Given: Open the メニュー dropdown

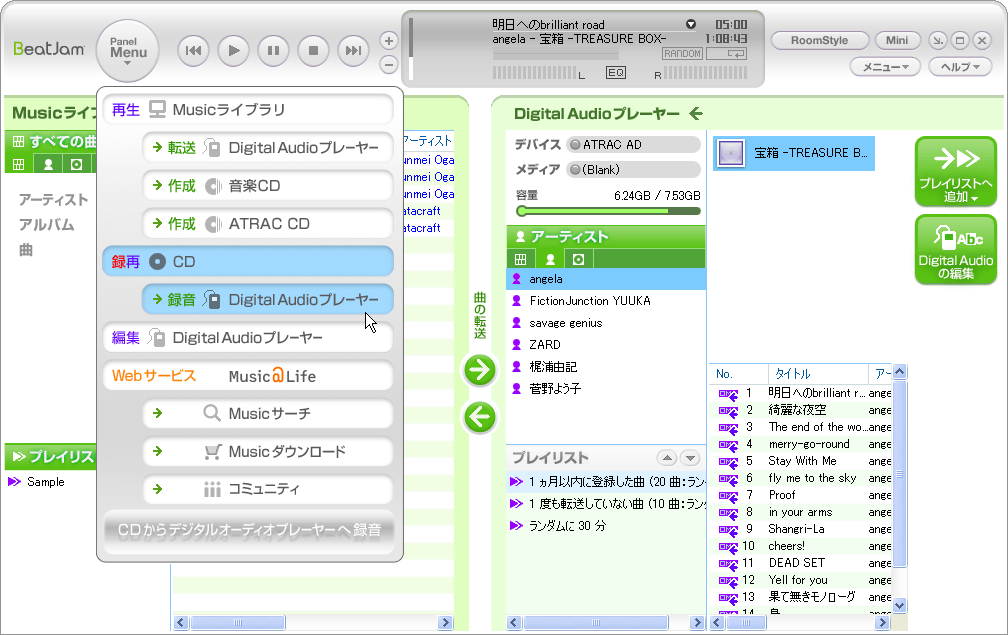Looking at the screenshot, I should point(885,67).
